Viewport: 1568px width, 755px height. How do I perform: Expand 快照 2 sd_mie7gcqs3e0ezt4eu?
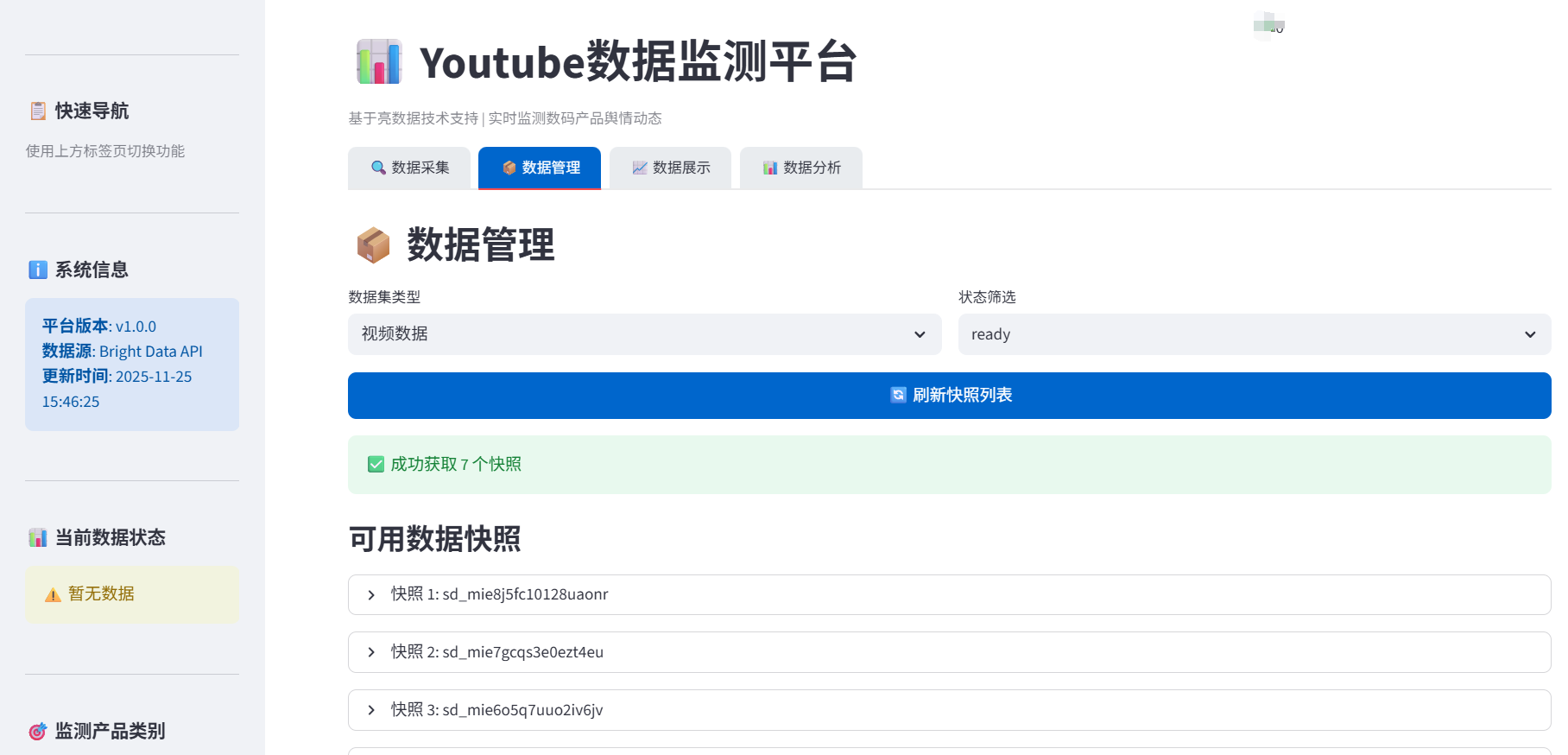tap(950, 652)
